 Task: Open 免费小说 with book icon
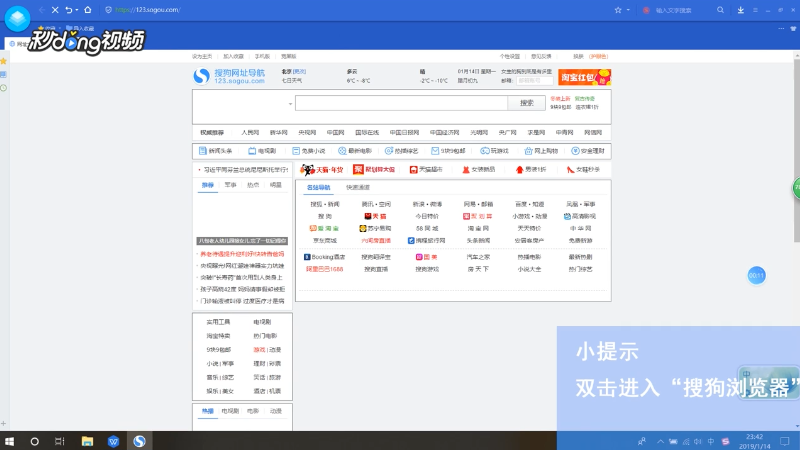pos(309,151)
